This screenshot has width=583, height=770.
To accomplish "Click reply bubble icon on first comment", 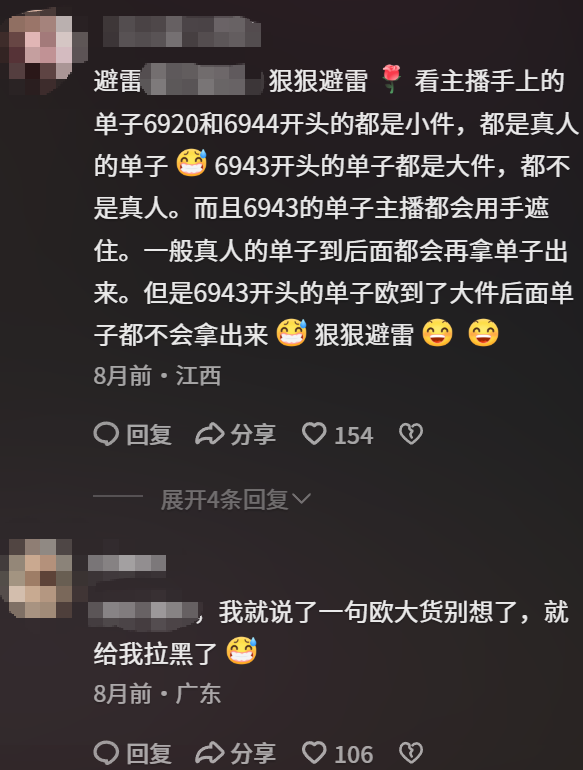I will click(x=106, y=434).
